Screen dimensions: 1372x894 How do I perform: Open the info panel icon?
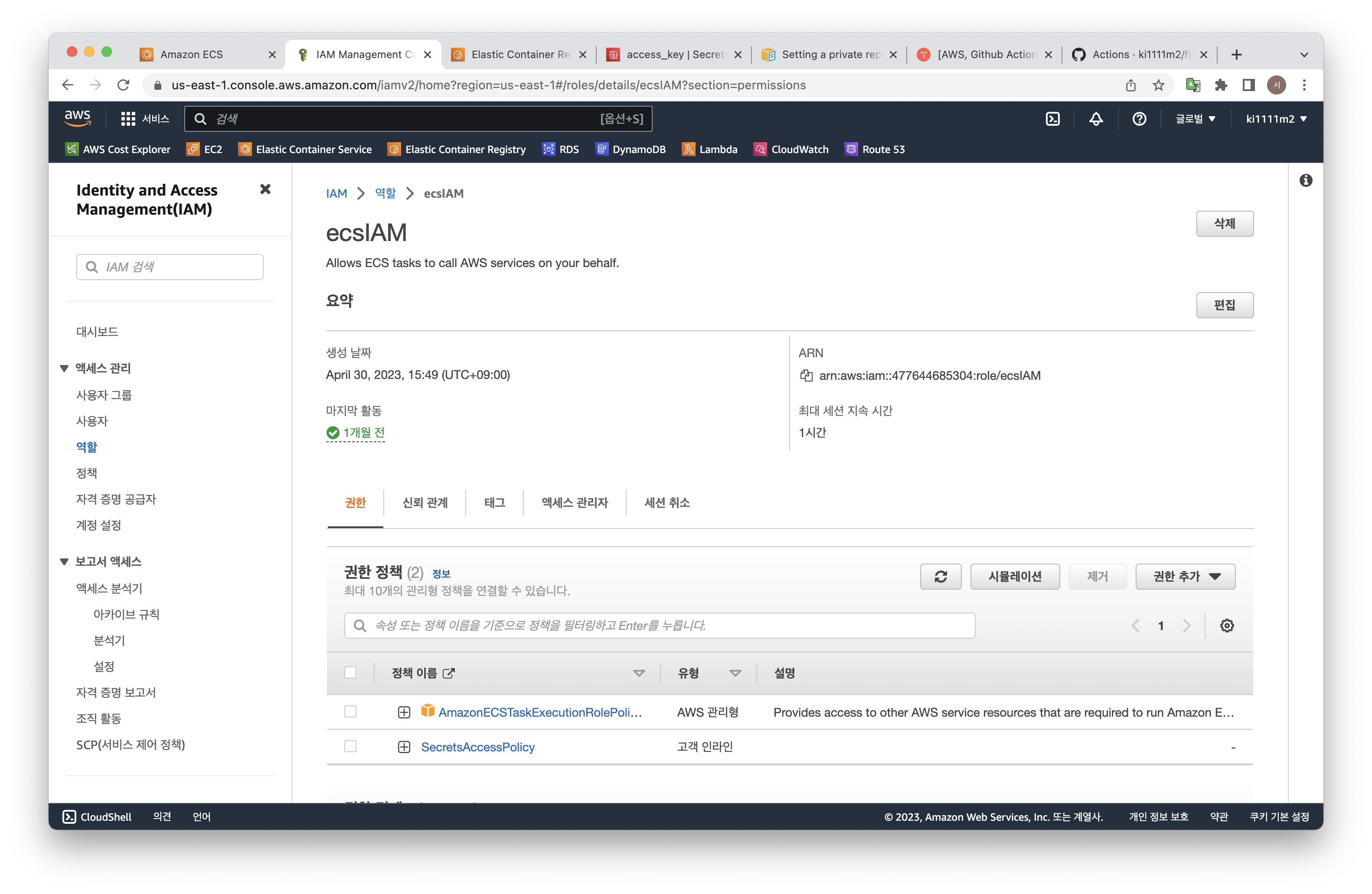coord(1306,180)
